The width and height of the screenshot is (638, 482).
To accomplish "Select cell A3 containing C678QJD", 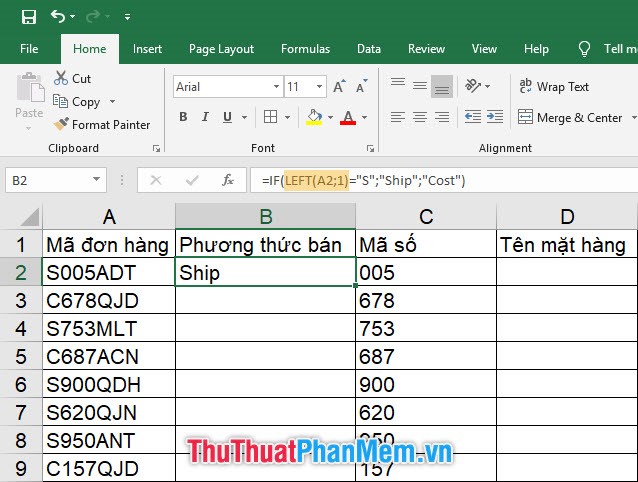I will click(x=109, y=300).
